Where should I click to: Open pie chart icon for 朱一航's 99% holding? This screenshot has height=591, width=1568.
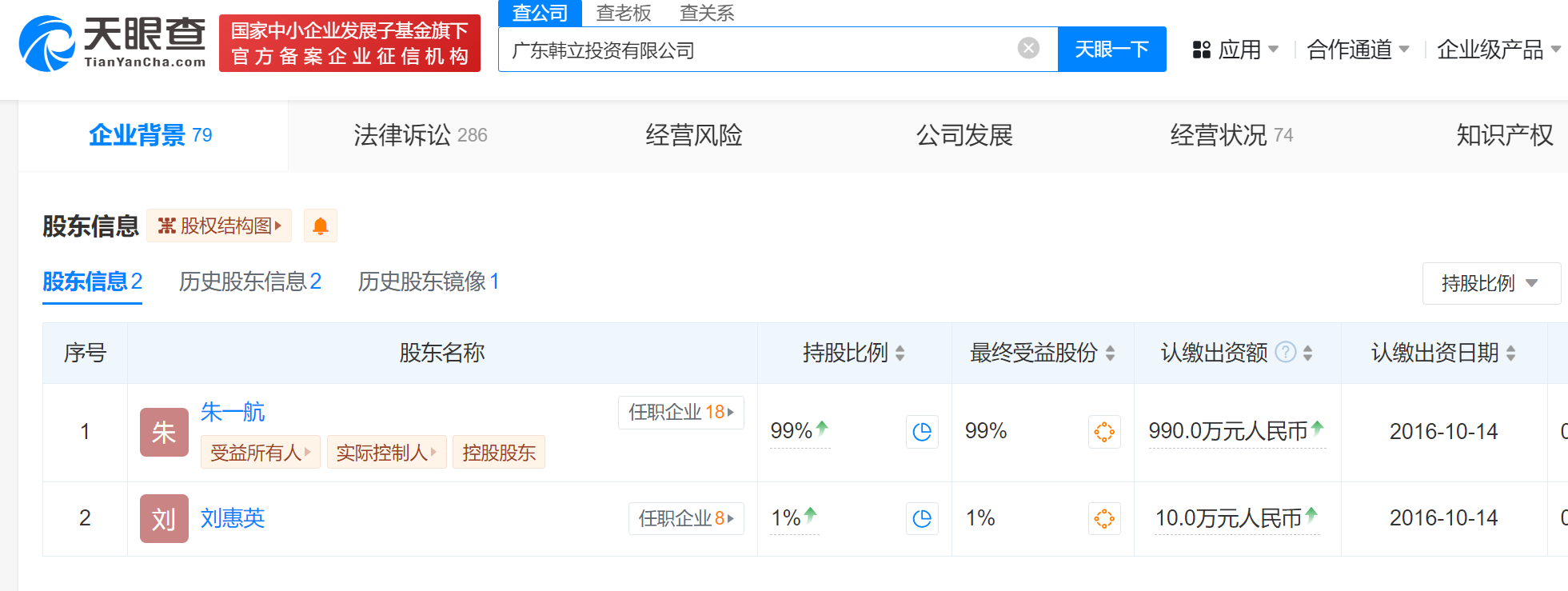click(x=922, y=432)
